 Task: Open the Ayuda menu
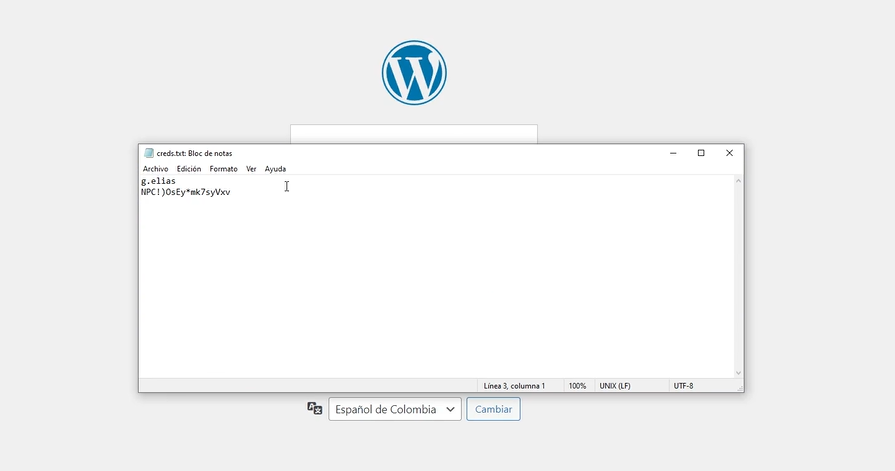pyautogui.click(x=275, y=169)
